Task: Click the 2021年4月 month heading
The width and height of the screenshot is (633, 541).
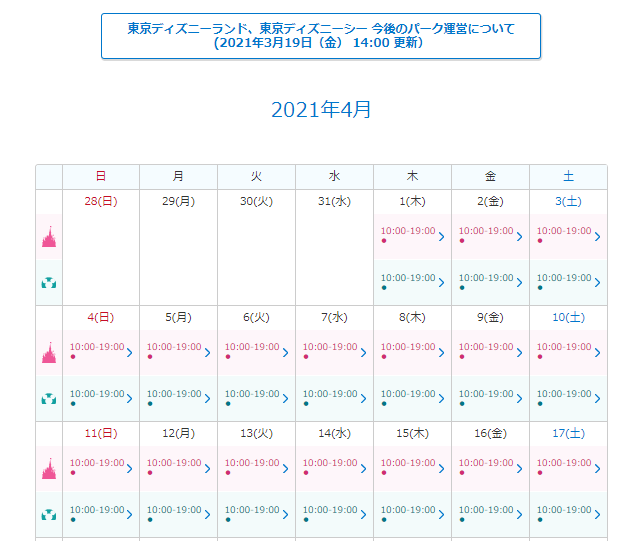Action: coord(321,109)
